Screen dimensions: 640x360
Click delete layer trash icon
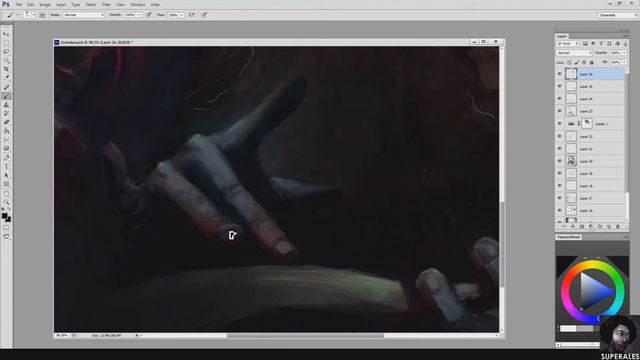(618, 226)
